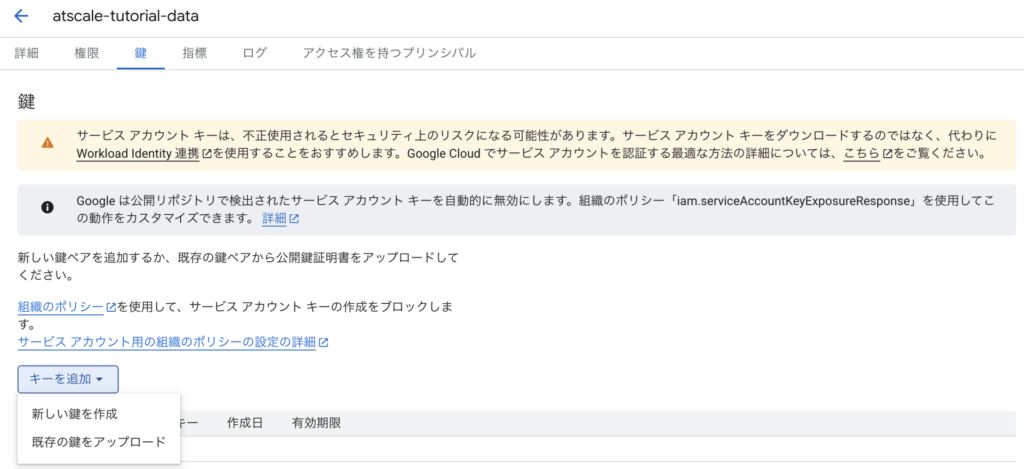Click the black info circle icon

pos(47,208)
